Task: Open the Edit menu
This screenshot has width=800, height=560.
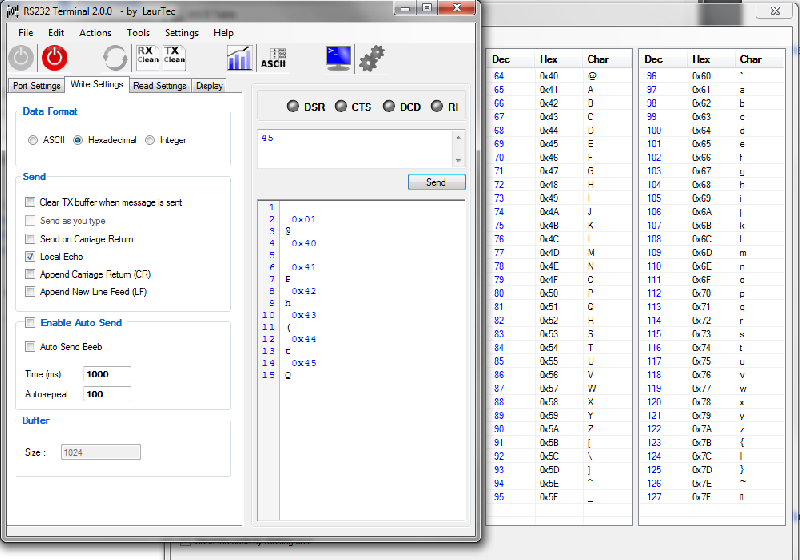Action: (56, 33)
